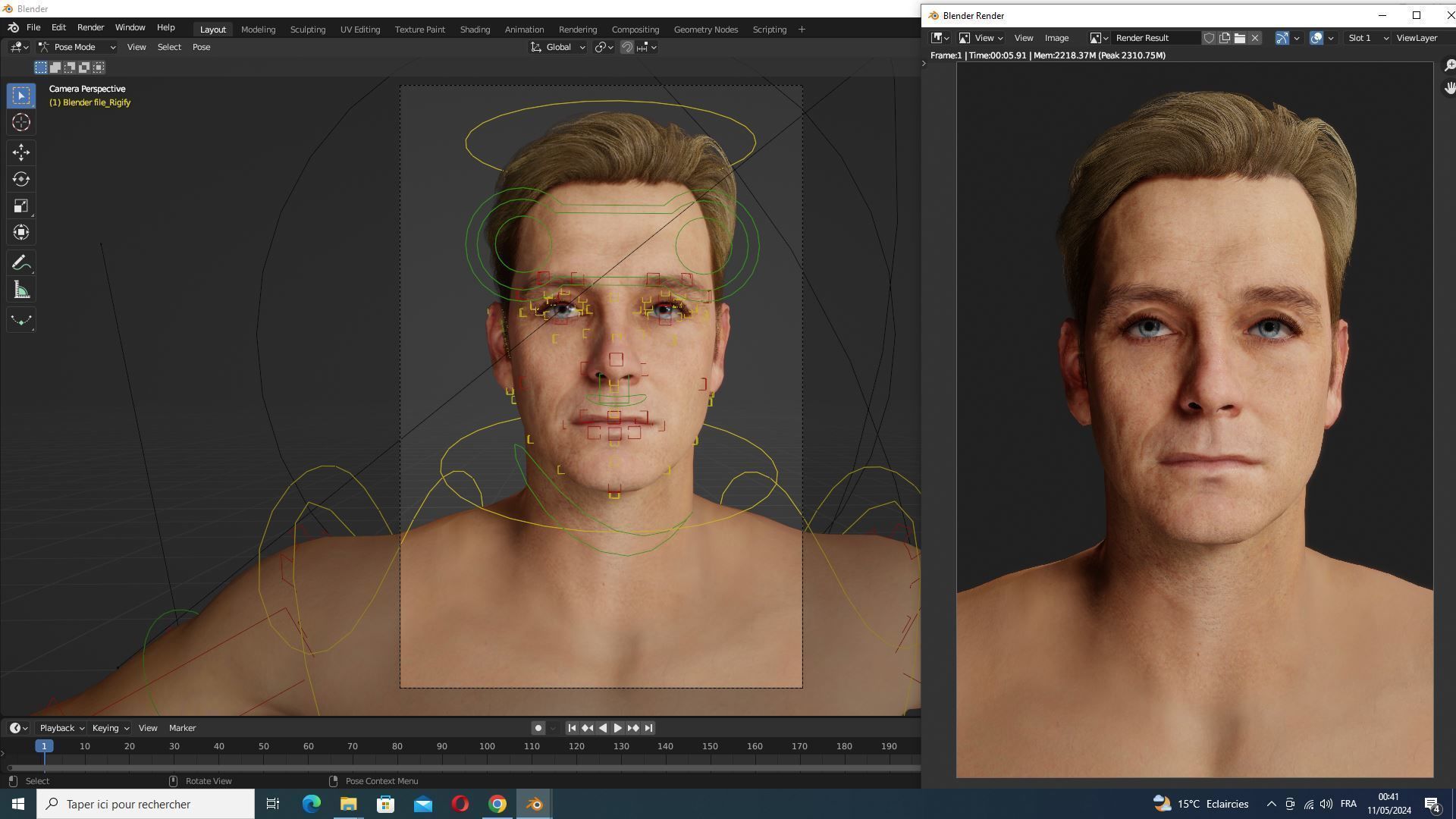Viewport: 1456px width, 819px height.
Task: Set selection mode to Extend
Action: (x=55, y=67)
